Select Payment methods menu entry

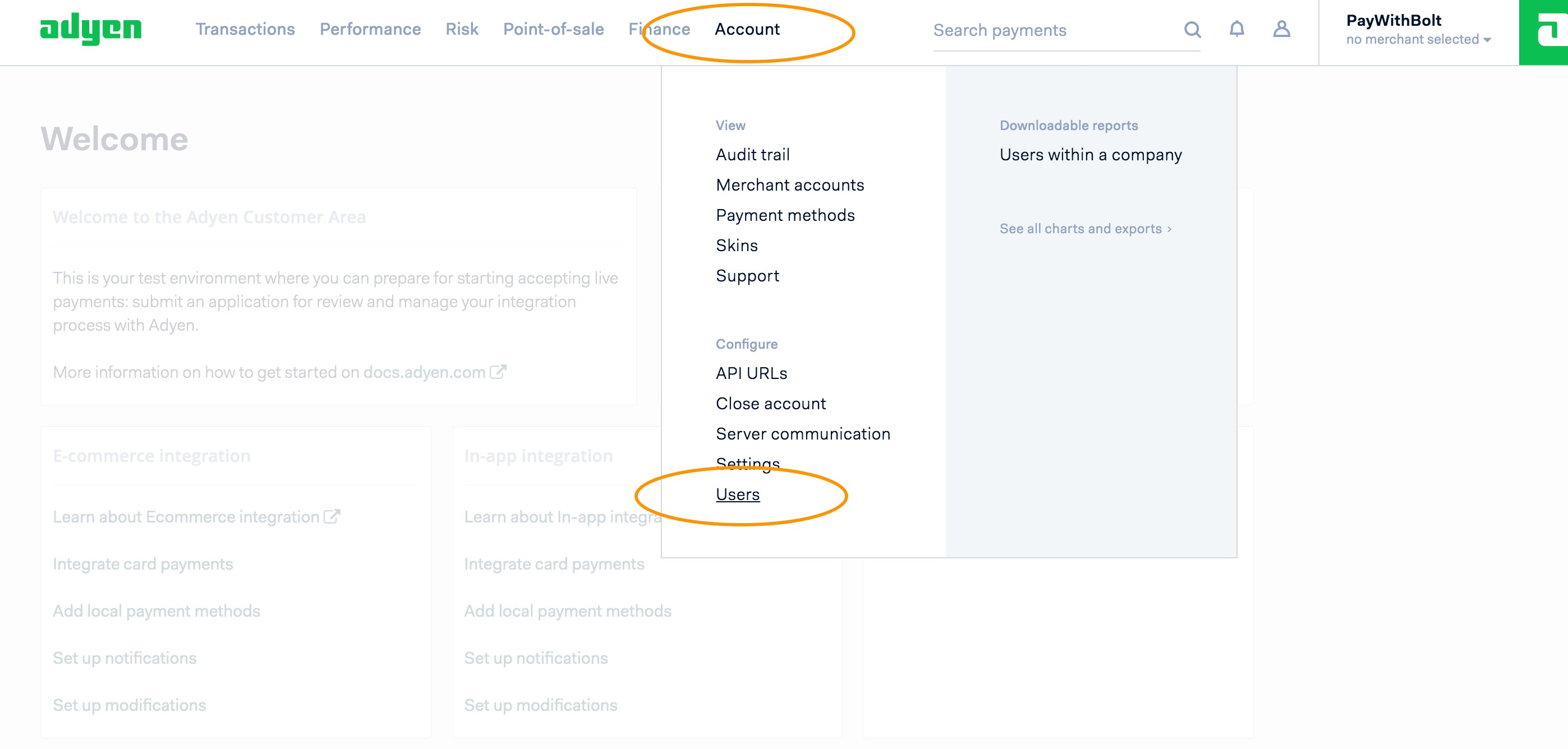click(x=785, y=215)
